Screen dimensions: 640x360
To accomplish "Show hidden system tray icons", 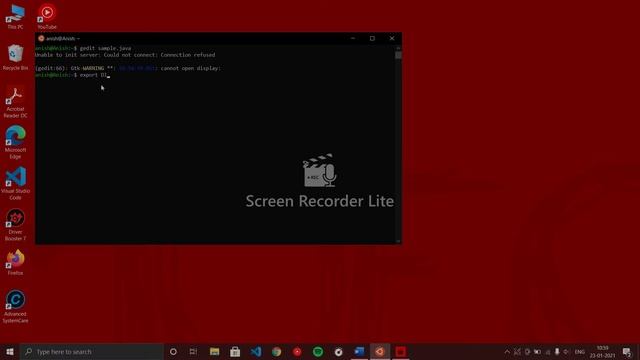I will (507, 351).
